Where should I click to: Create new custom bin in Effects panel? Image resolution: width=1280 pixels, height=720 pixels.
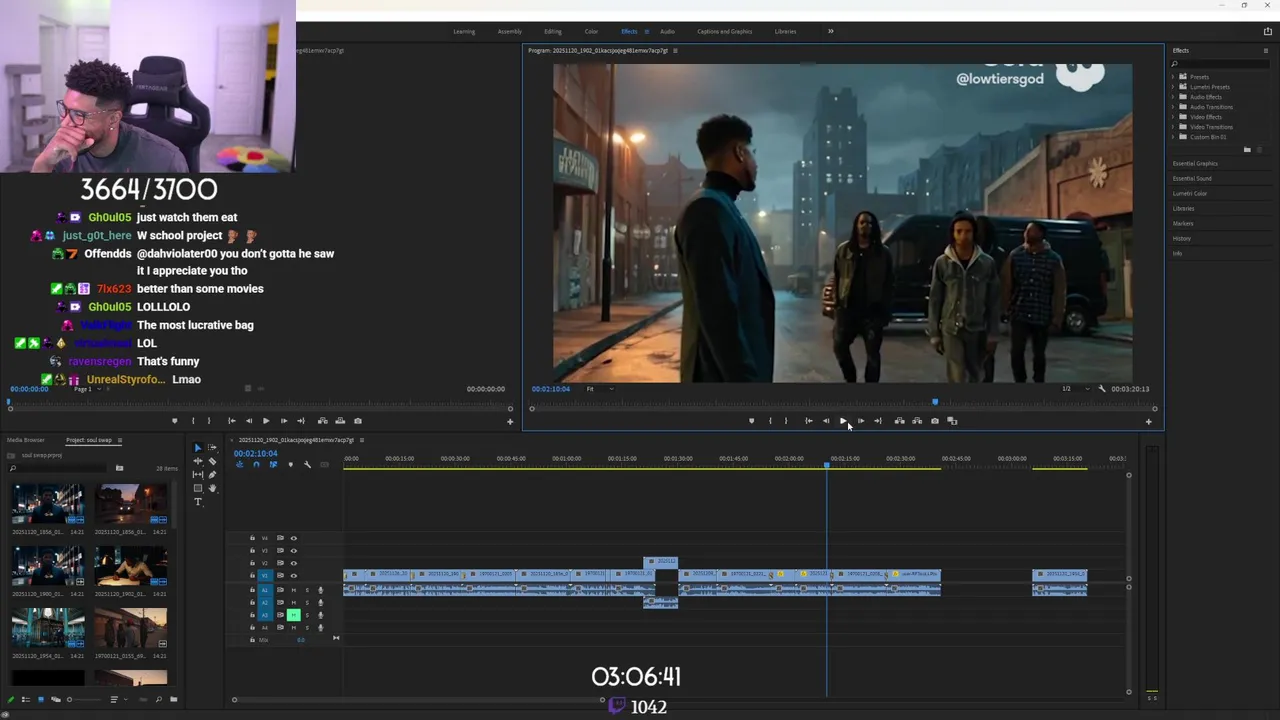coord(1247,150)
